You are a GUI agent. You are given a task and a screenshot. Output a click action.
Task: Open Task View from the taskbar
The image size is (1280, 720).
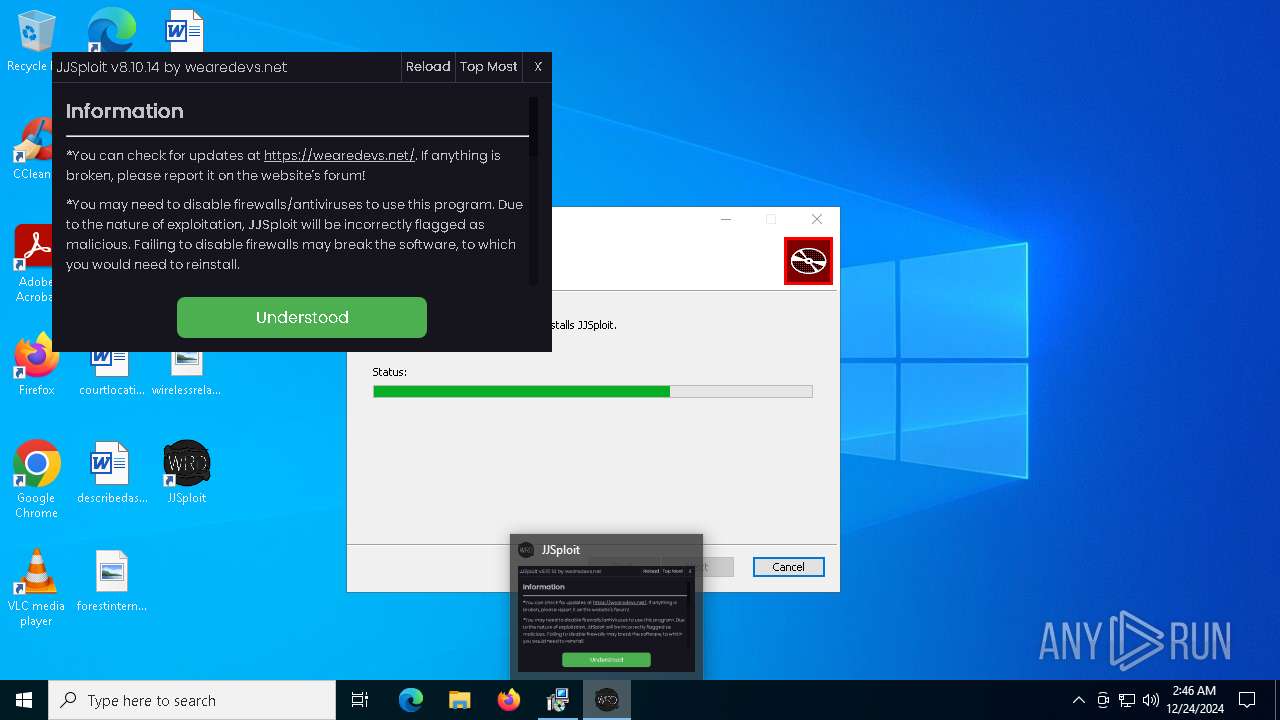pyautogui.click(x=360, y=700)
